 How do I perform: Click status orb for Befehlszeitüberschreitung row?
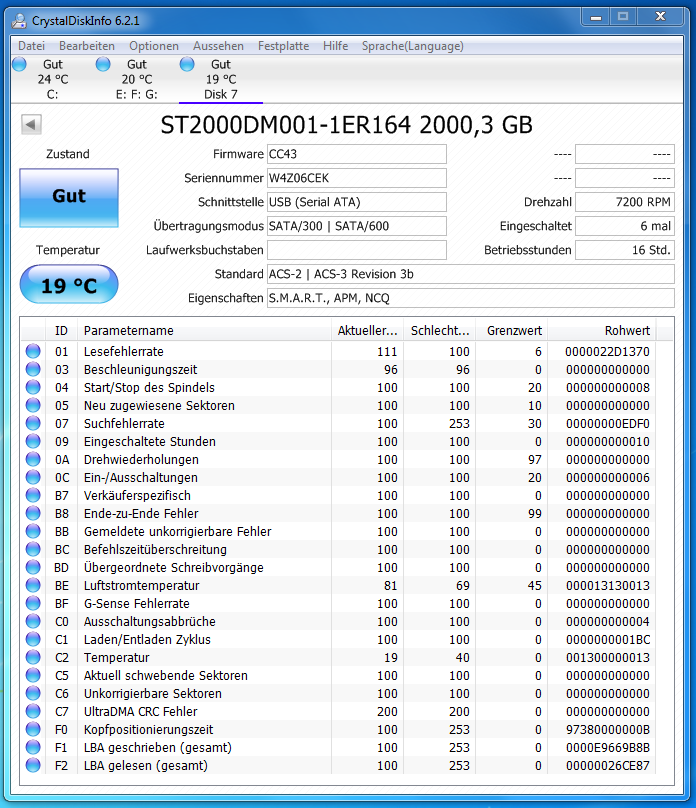click(33, 549)
